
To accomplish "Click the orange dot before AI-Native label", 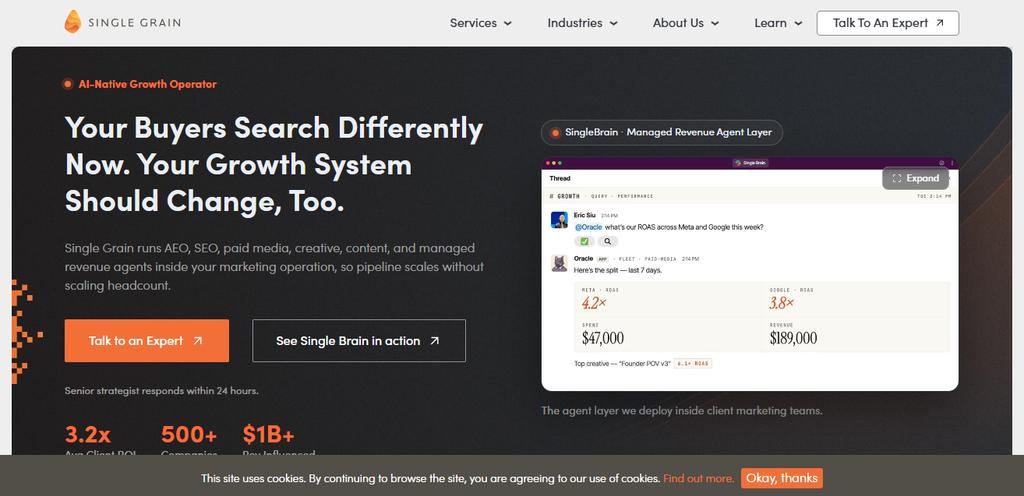I will click(x=67, y=84).
